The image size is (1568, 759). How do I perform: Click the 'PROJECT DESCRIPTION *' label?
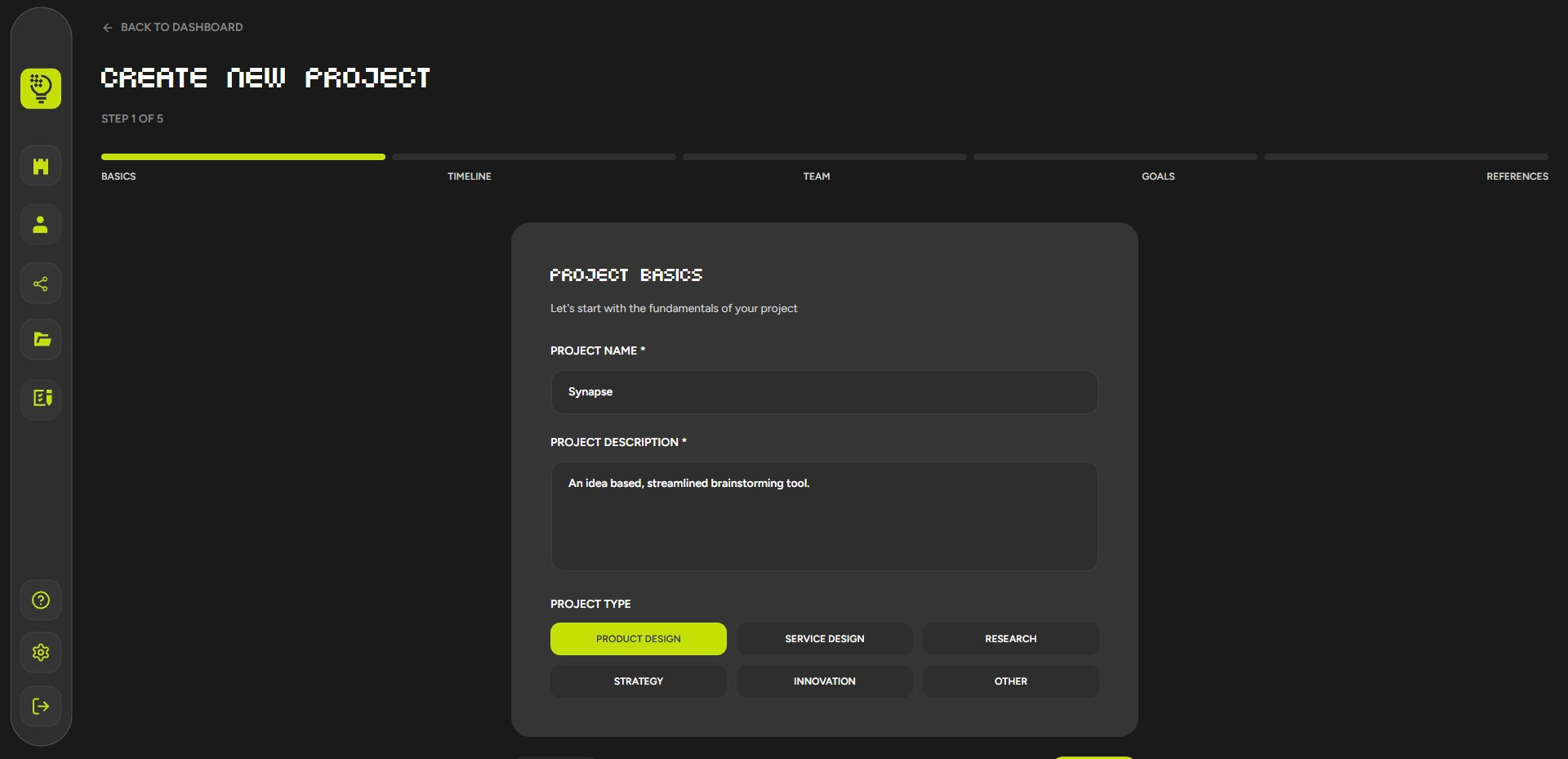click(x=618, y=442)
